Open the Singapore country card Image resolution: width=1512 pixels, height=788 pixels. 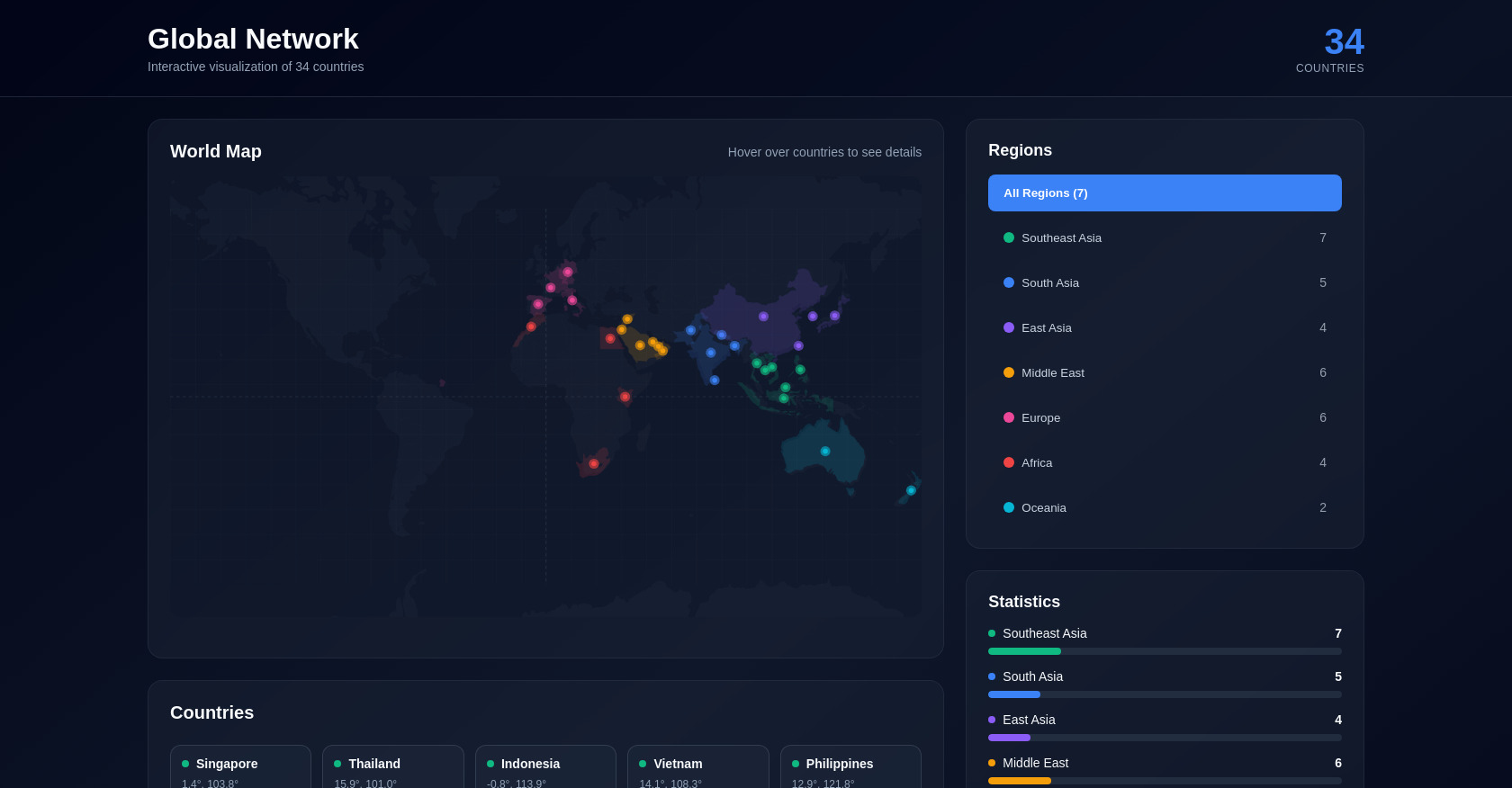(240, 767)
